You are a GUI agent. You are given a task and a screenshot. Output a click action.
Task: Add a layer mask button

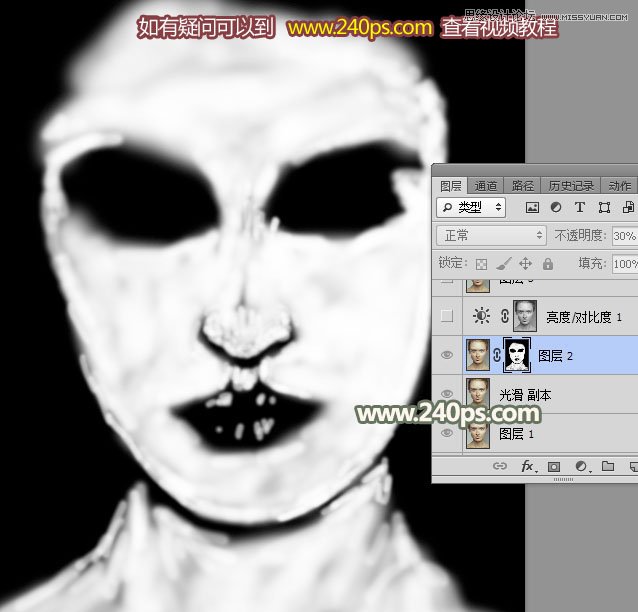[553, 467]
